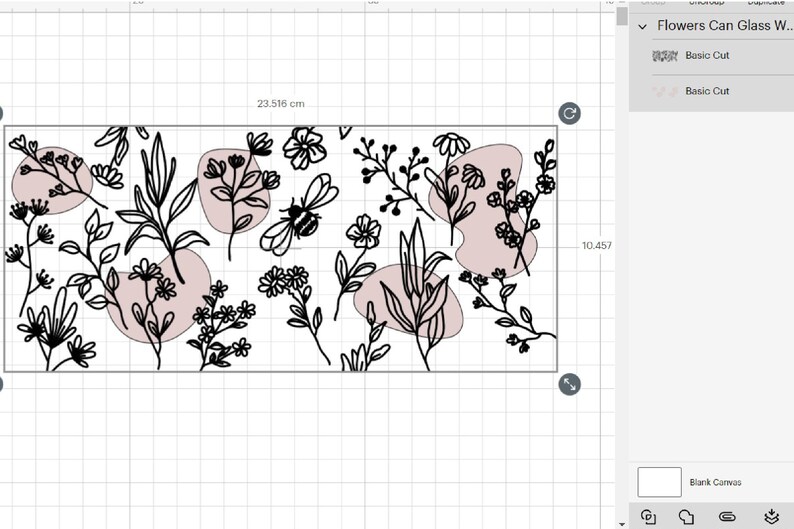794x529 pixels.
Task: Click the scrollbar down arrow
Action: pyautogui.click(x=622, y=524)
